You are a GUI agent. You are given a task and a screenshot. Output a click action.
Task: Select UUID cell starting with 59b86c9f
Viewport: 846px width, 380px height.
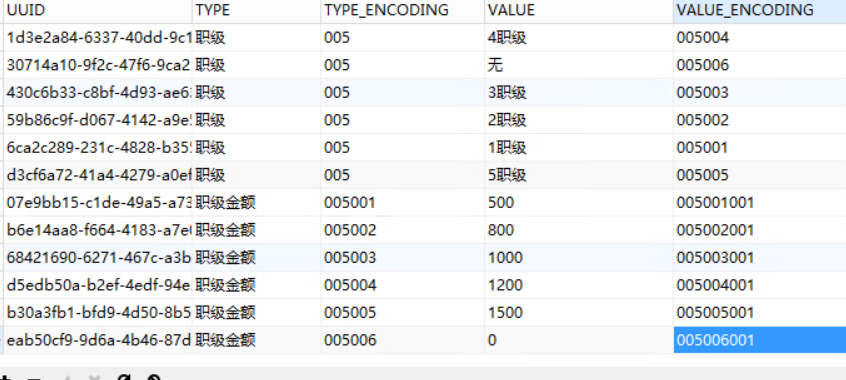(98, 120)
